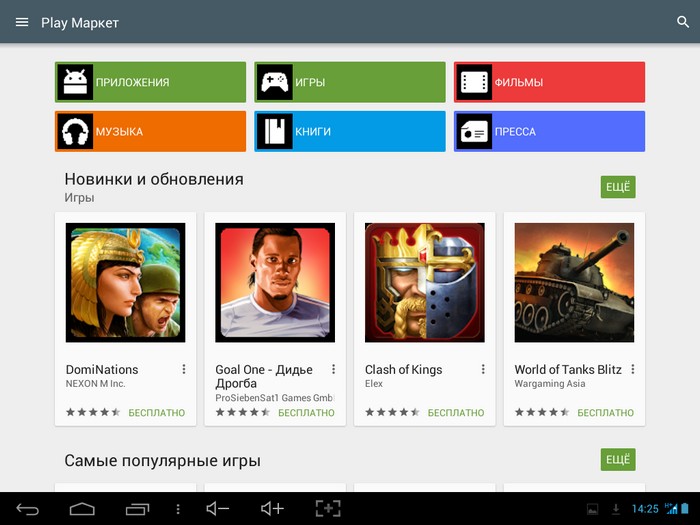Open the Clash of Kings game artwork

coord(425,283)
